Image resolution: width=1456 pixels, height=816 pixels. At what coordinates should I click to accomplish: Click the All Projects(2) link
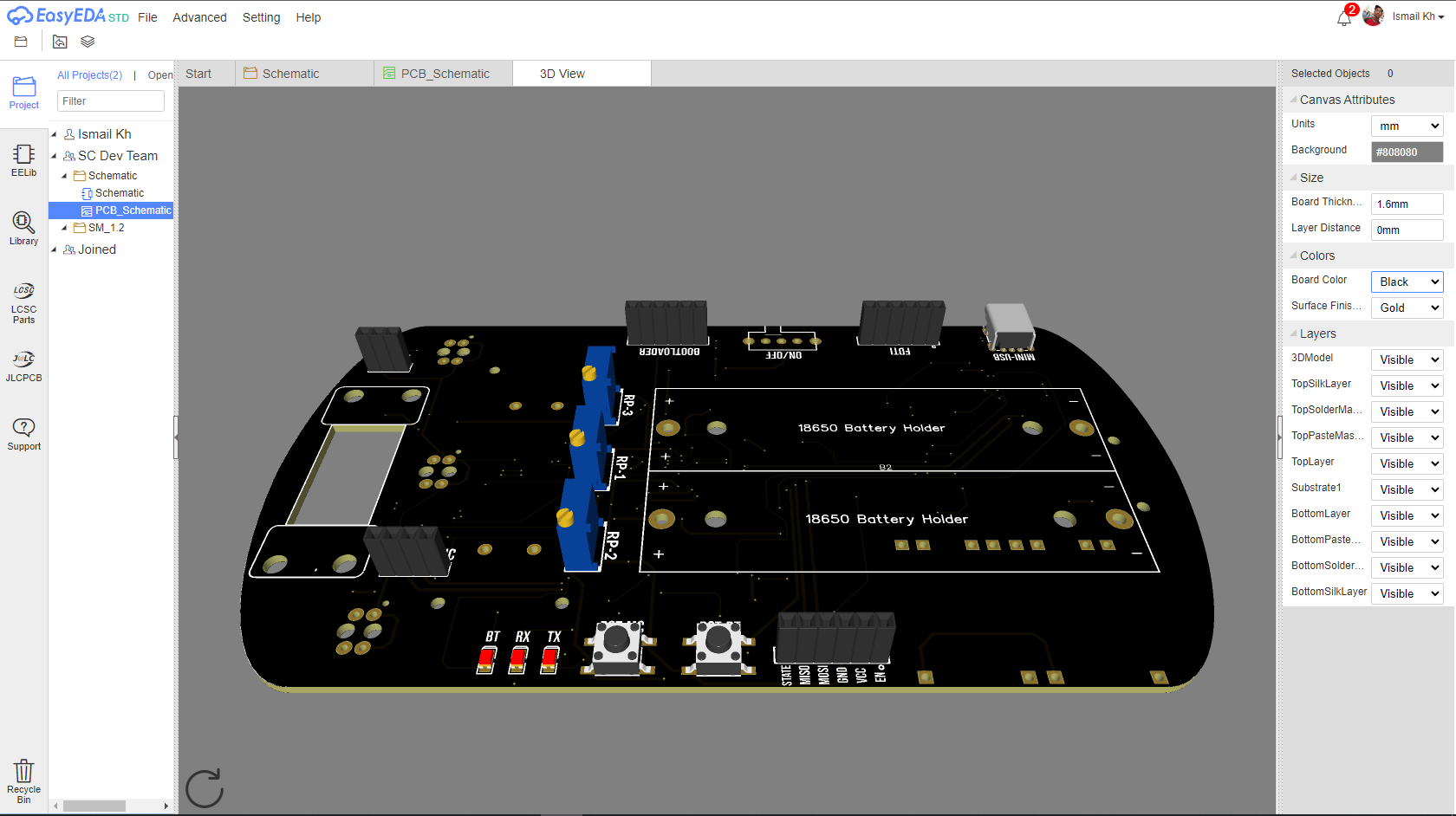coord(89,74)
